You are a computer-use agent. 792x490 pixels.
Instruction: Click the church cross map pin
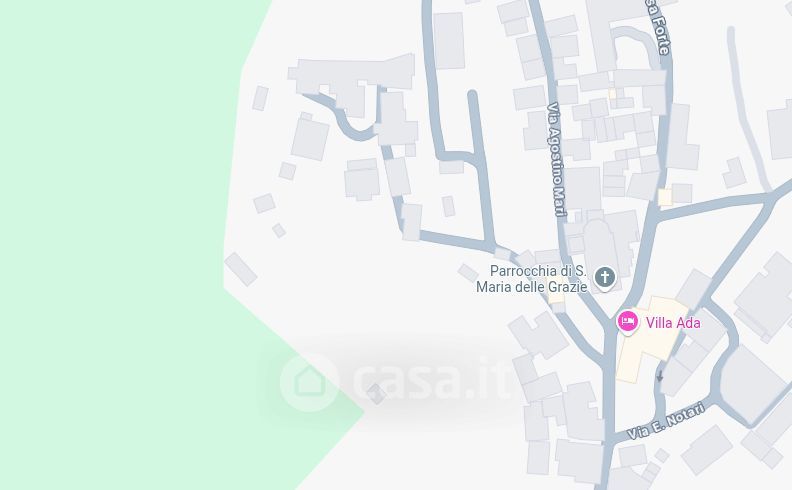click(x=605, y=277)
